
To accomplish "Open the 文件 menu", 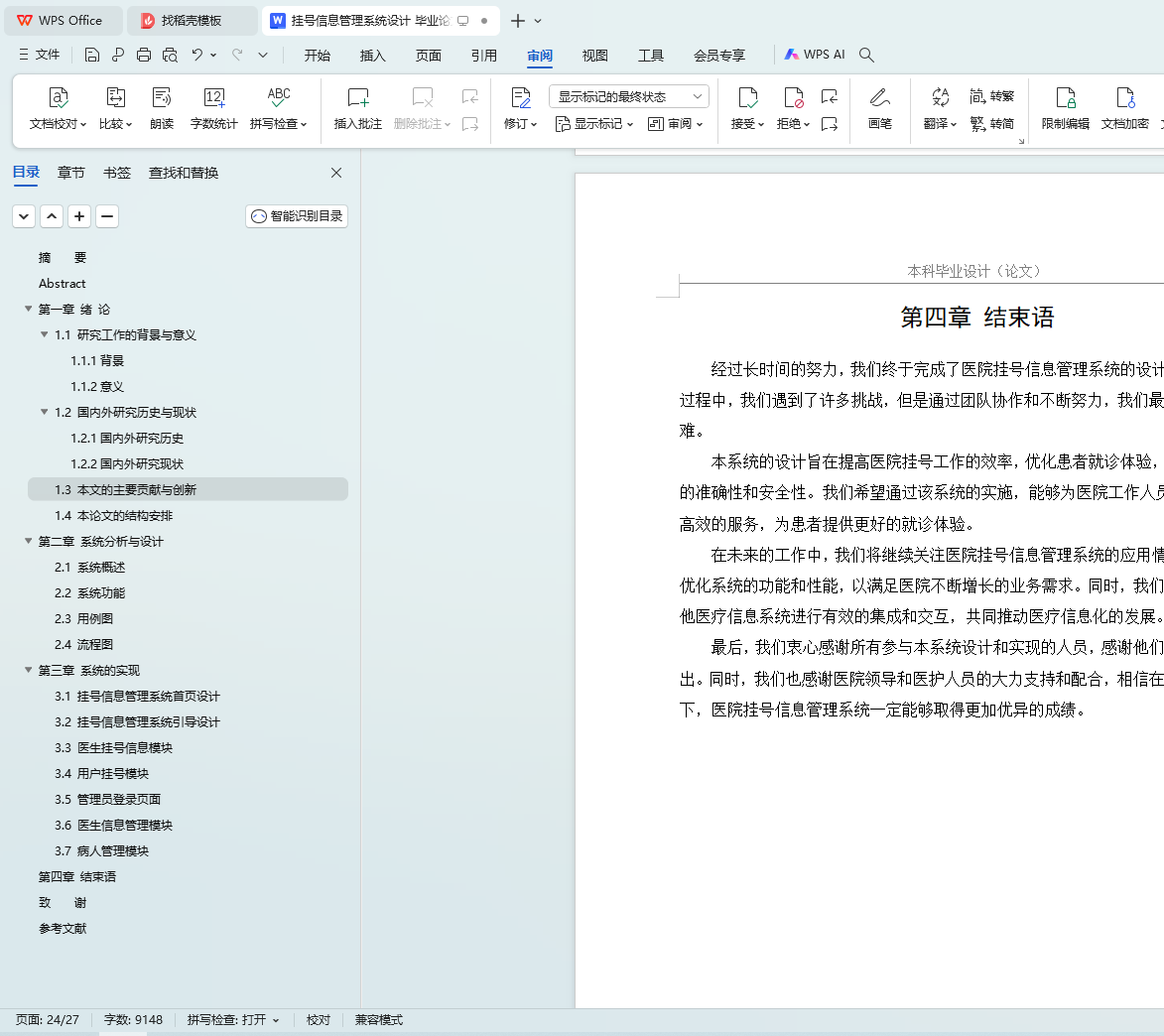I will point(40,55).
